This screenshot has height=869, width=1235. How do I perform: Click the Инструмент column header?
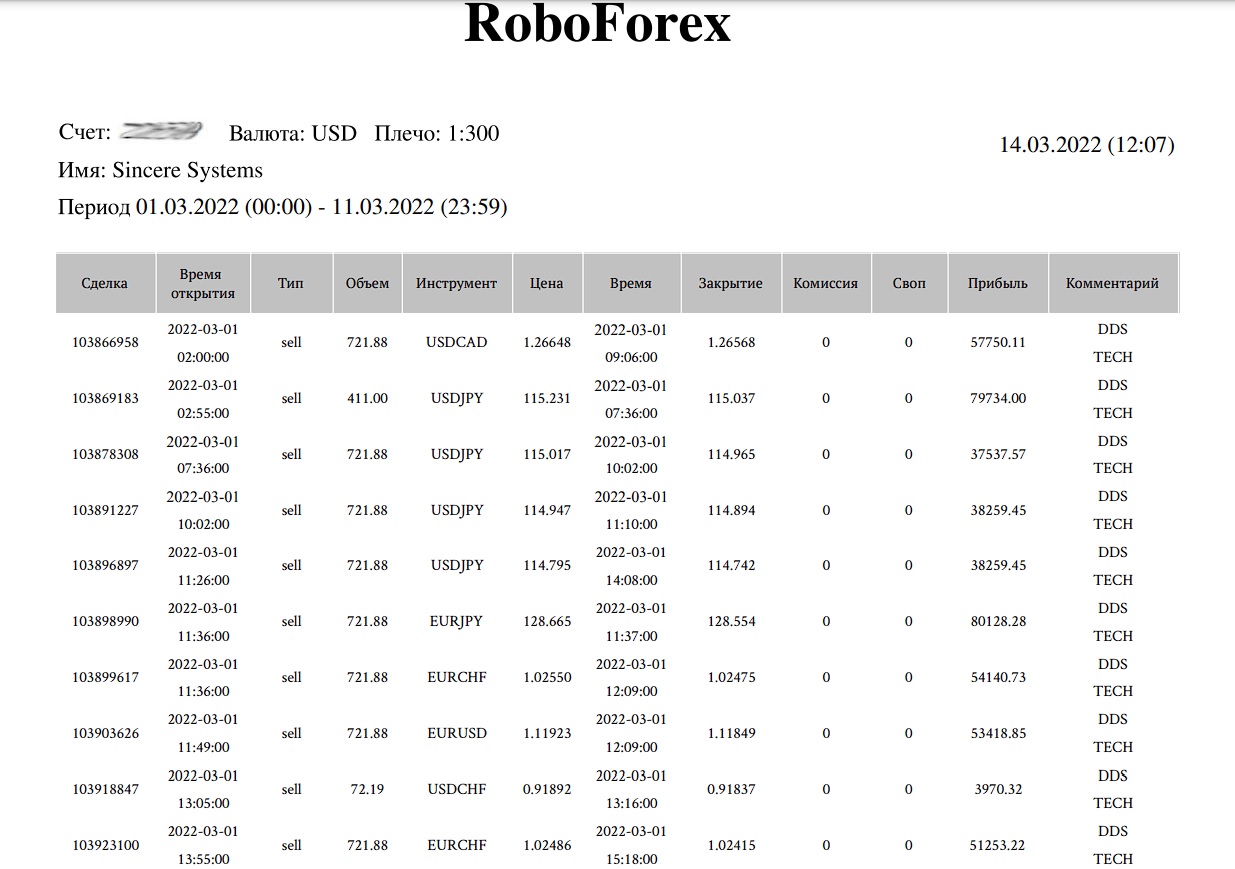(x=456, y=283)
